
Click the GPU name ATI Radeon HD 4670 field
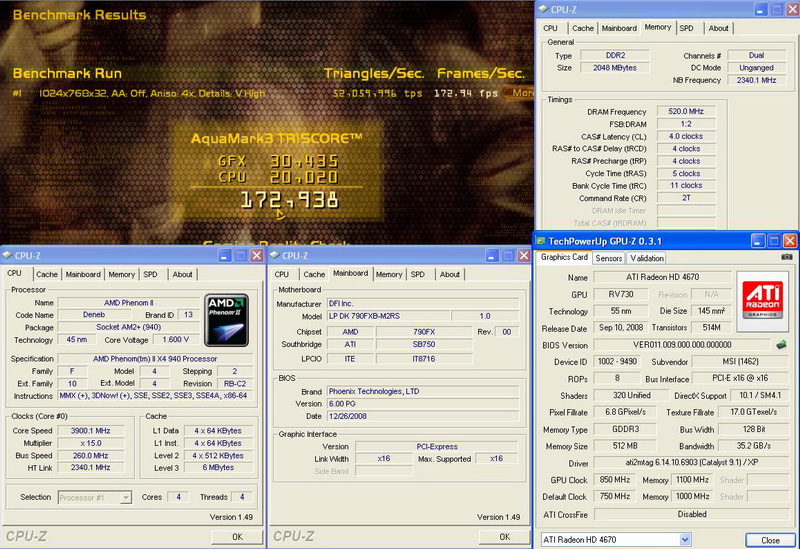[662, 277]
